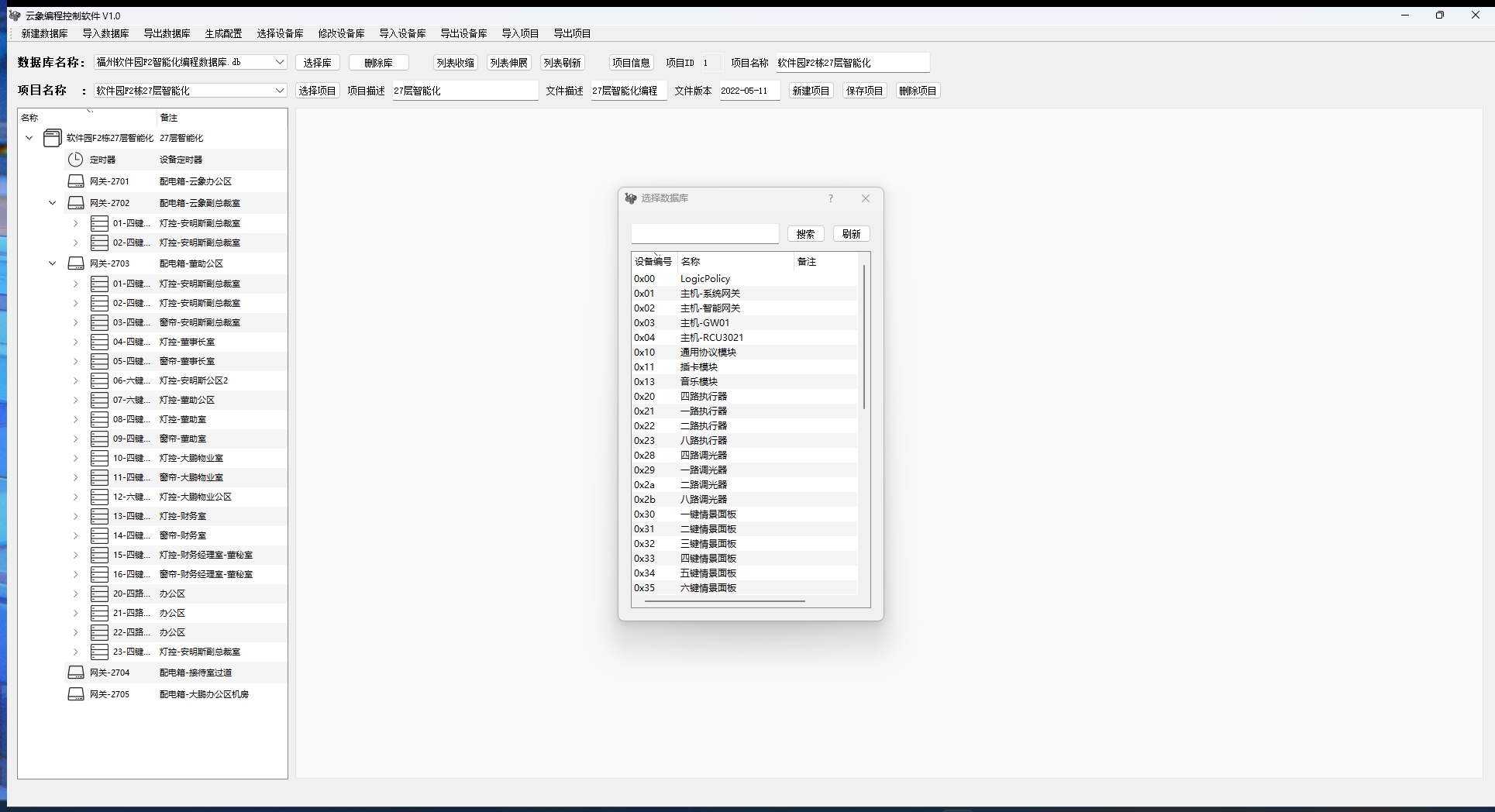Expand the 23-四键 device node
Screen dimensions: 1495x812
coord(76,652)
